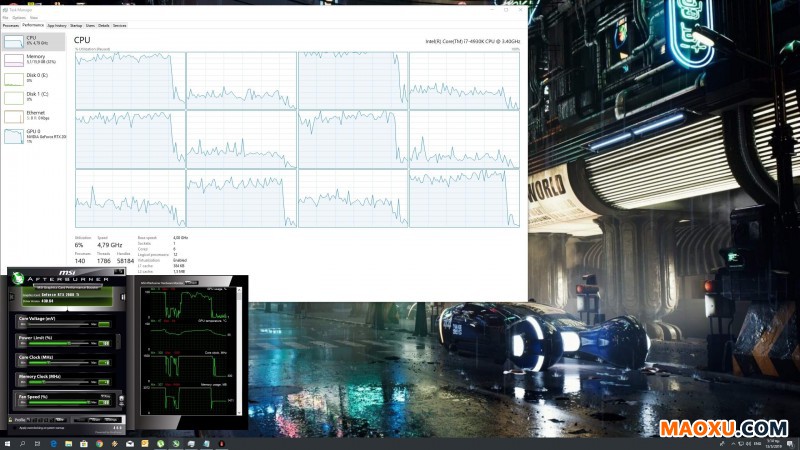Open Windows Search from the taskbar
The height and width of the screenshot is (450, 800).
pyautogui.click(x=22, y=444)
